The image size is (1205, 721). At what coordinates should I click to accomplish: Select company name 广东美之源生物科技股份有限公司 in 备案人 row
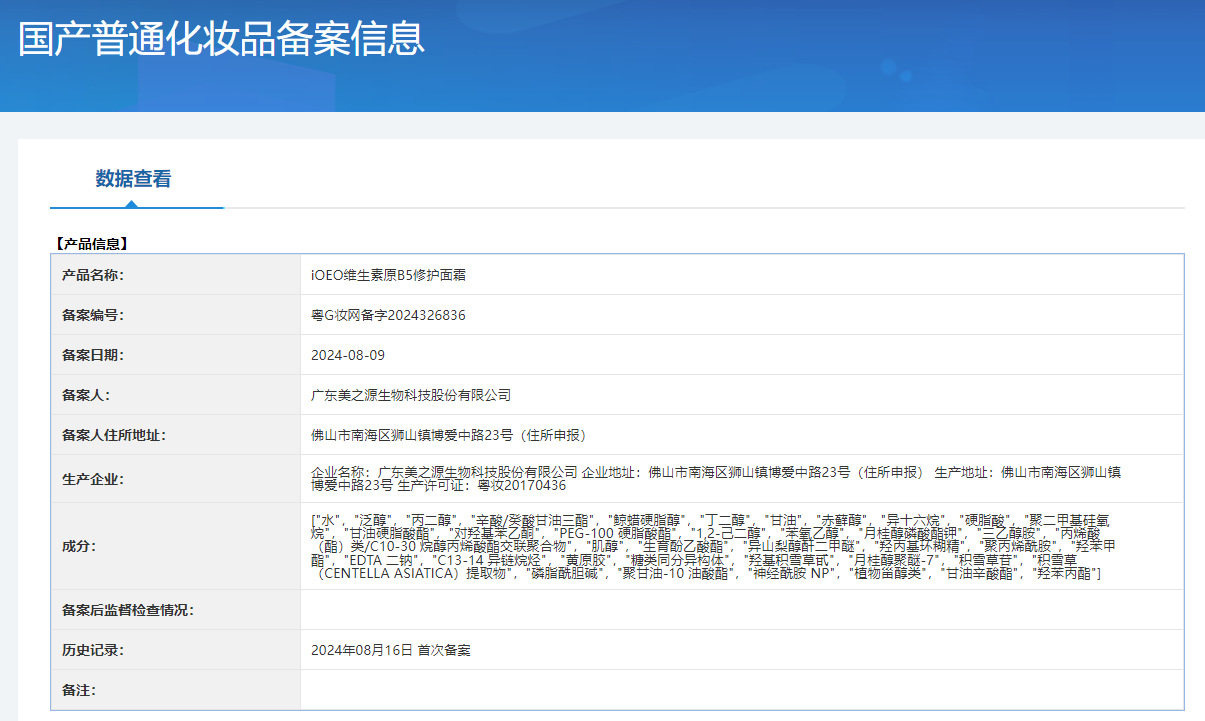pos(411,395)
